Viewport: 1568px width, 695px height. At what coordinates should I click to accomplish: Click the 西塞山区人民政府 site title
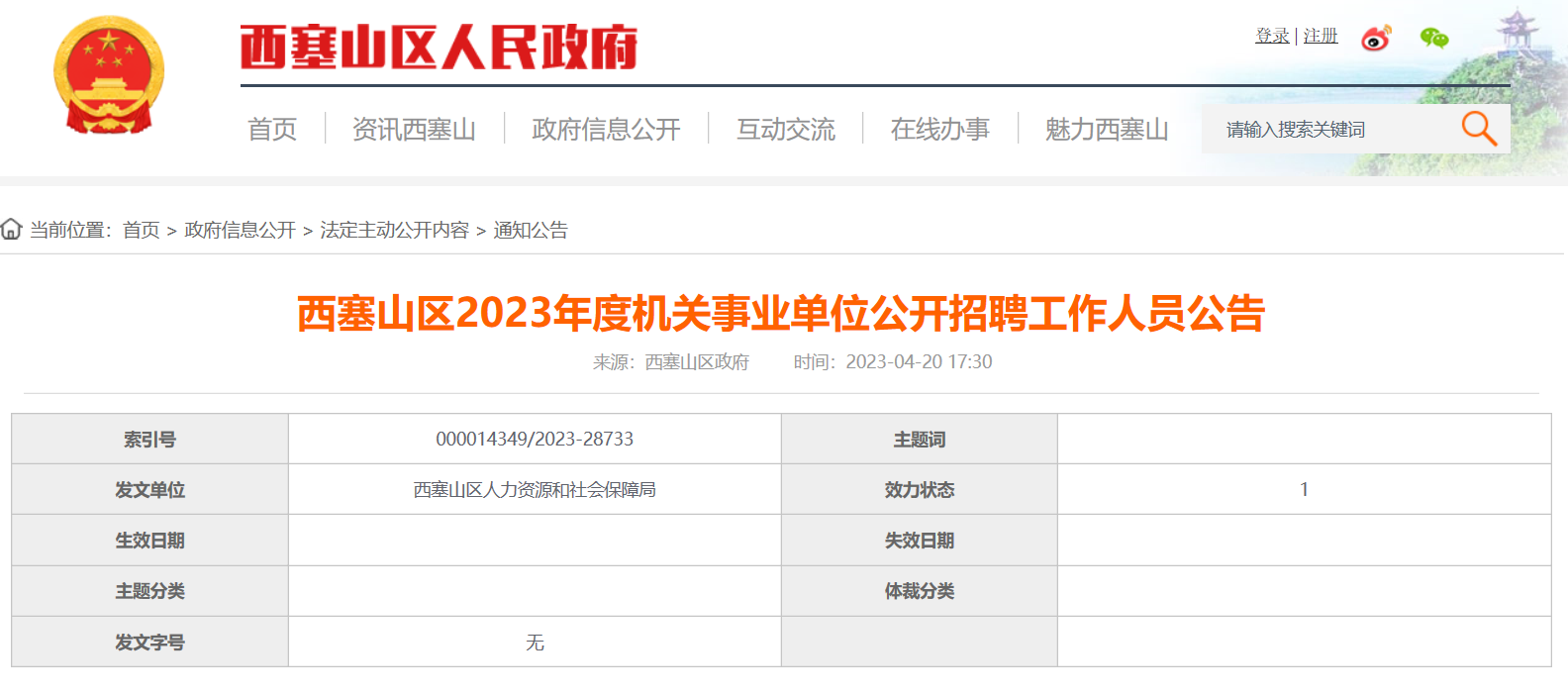[439, 47]
